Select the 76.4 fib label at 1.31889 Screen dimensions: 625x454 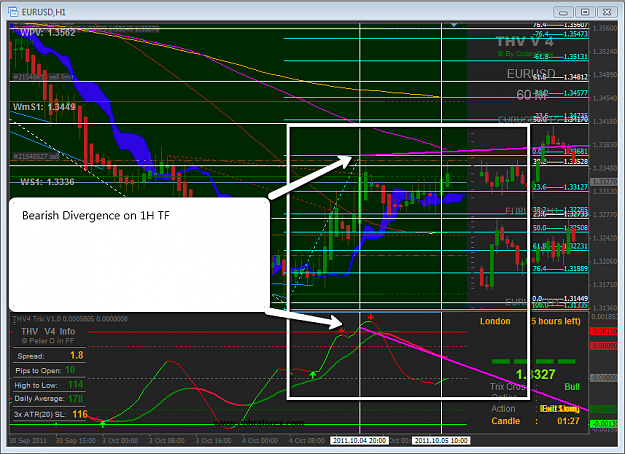(x=560, y=269)
